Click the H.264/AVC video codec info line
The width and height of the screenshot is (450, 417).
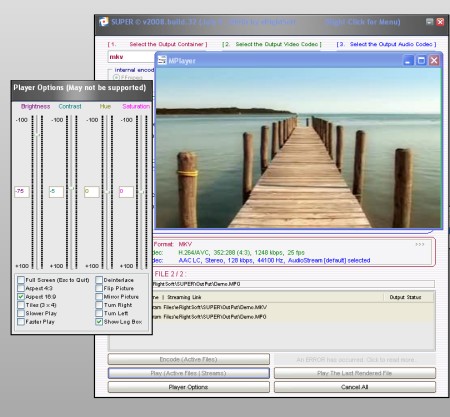(x=242, y=252)
